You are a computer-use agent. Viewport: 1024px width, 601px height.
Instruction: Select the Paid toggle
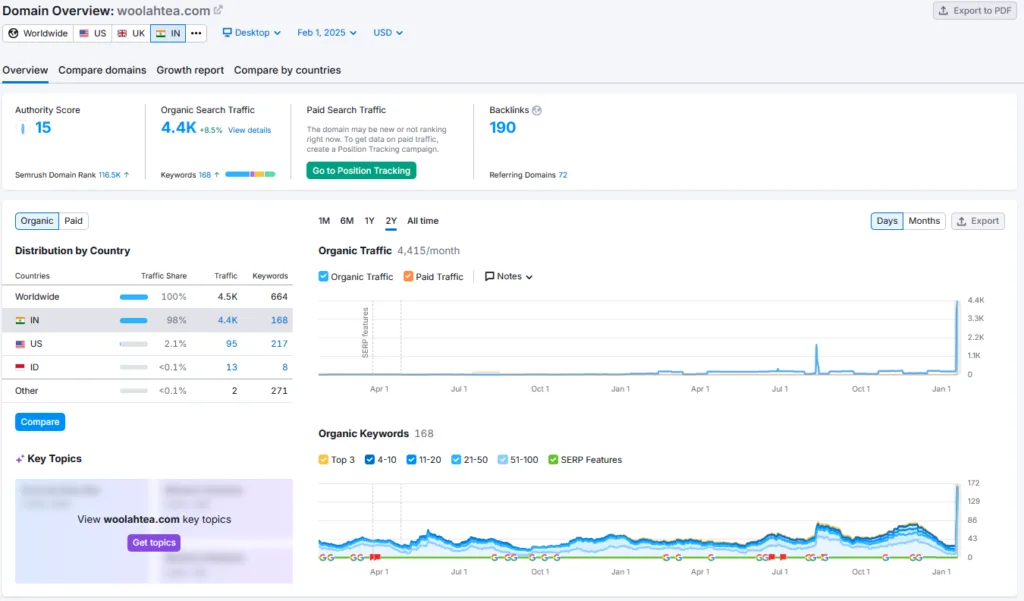coord(74,221)
